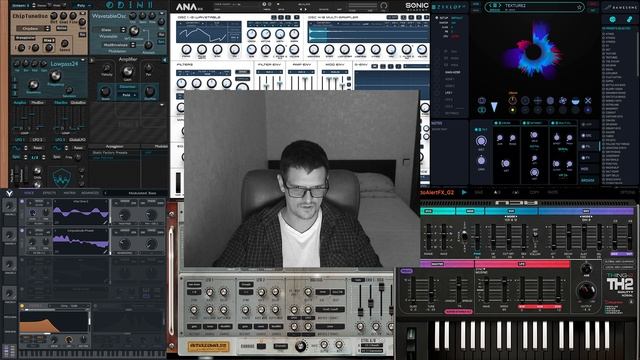Image resolution: width=640 pixels, height=360 pixels.
Task: Click the white triangle icon in Zyklop
Action: (x=494, y=107)
